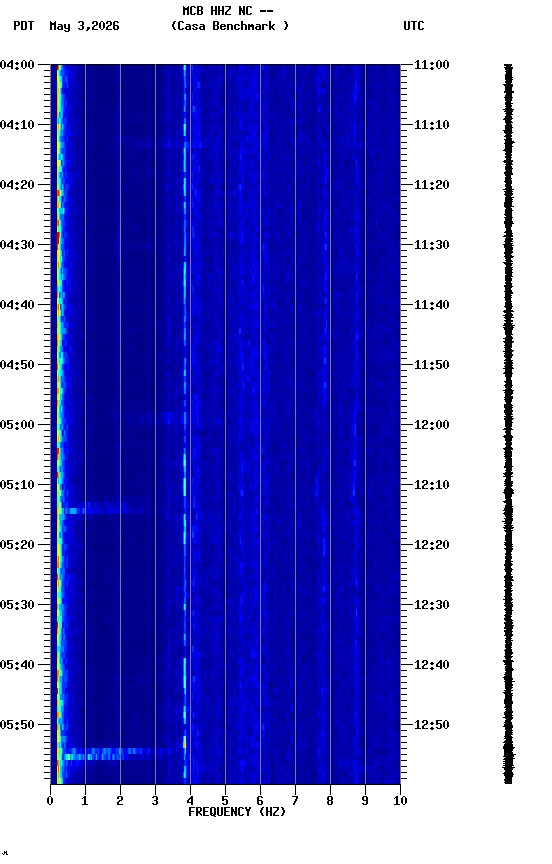
Task: Click the frequency axis tick '8'
Action: (330, 801)
